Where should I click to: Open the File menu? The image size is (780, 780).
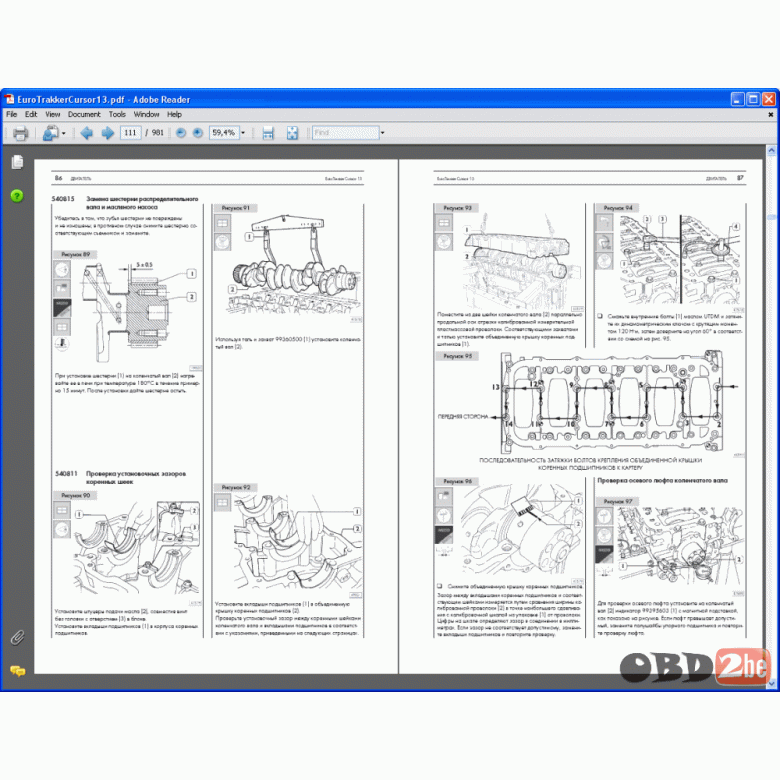(11, 114)
